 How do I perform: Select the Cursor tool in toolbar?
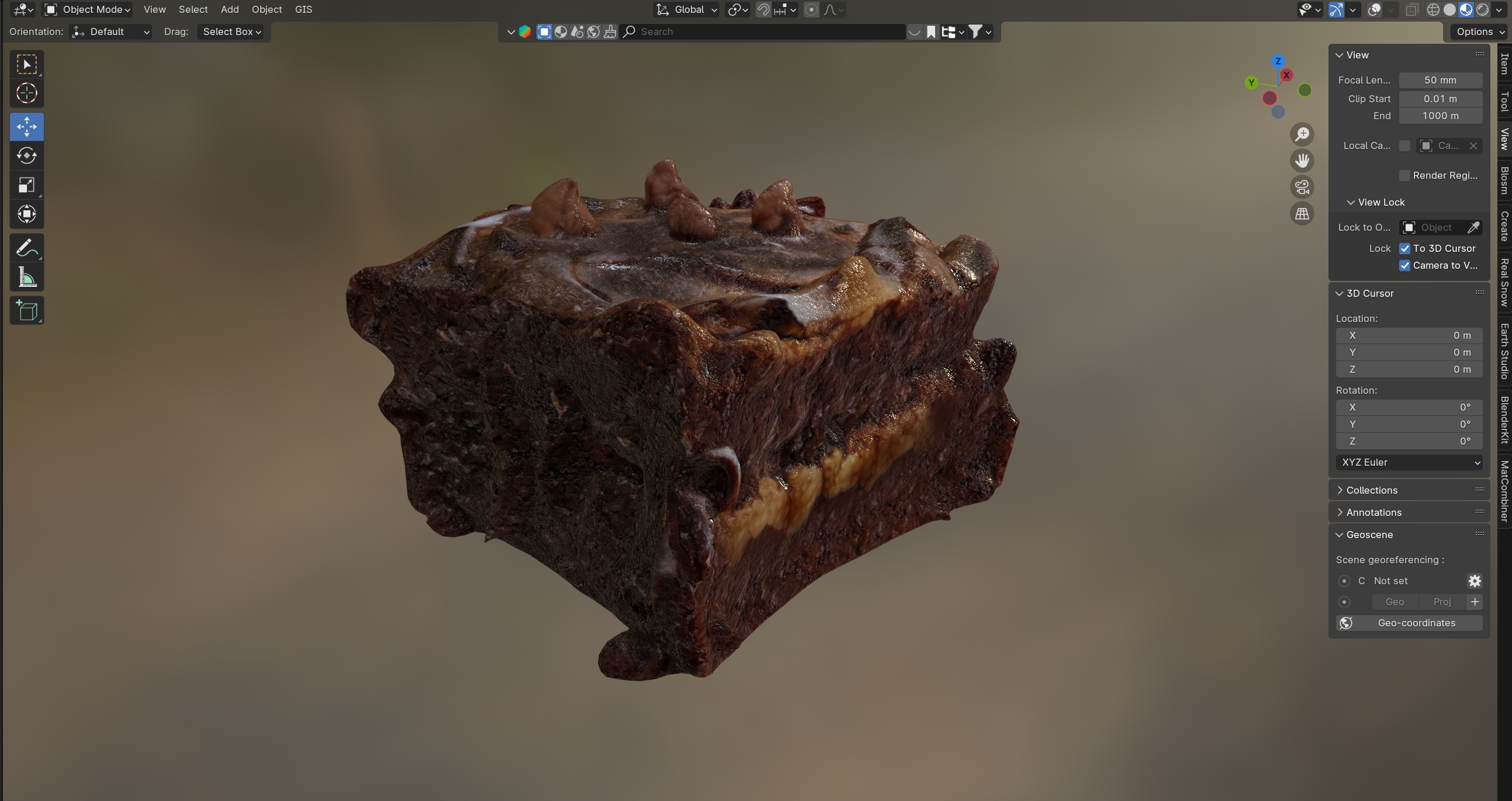point(26,93)
